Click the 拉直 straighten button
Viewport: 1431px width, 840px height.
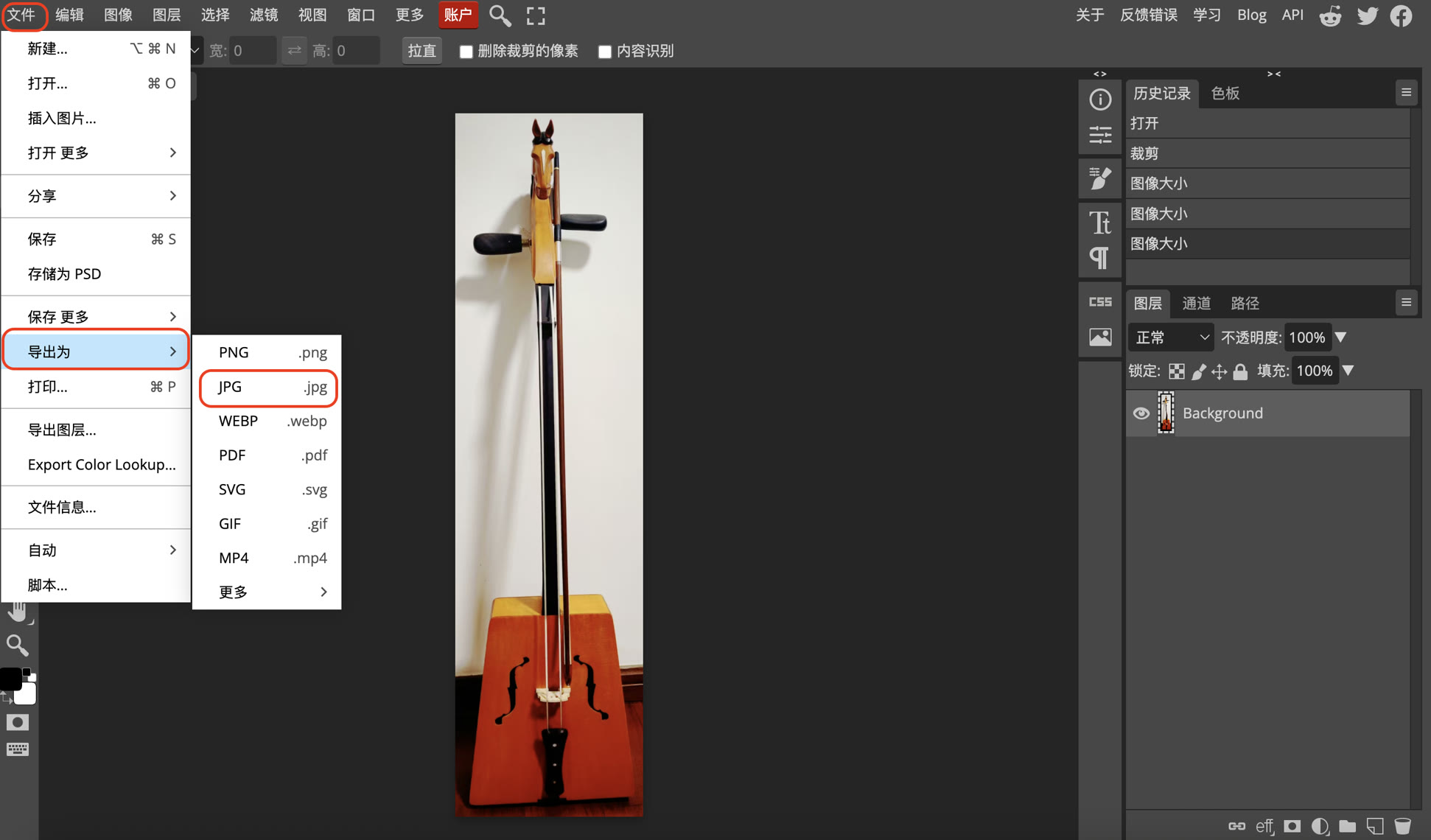[421, 50]
